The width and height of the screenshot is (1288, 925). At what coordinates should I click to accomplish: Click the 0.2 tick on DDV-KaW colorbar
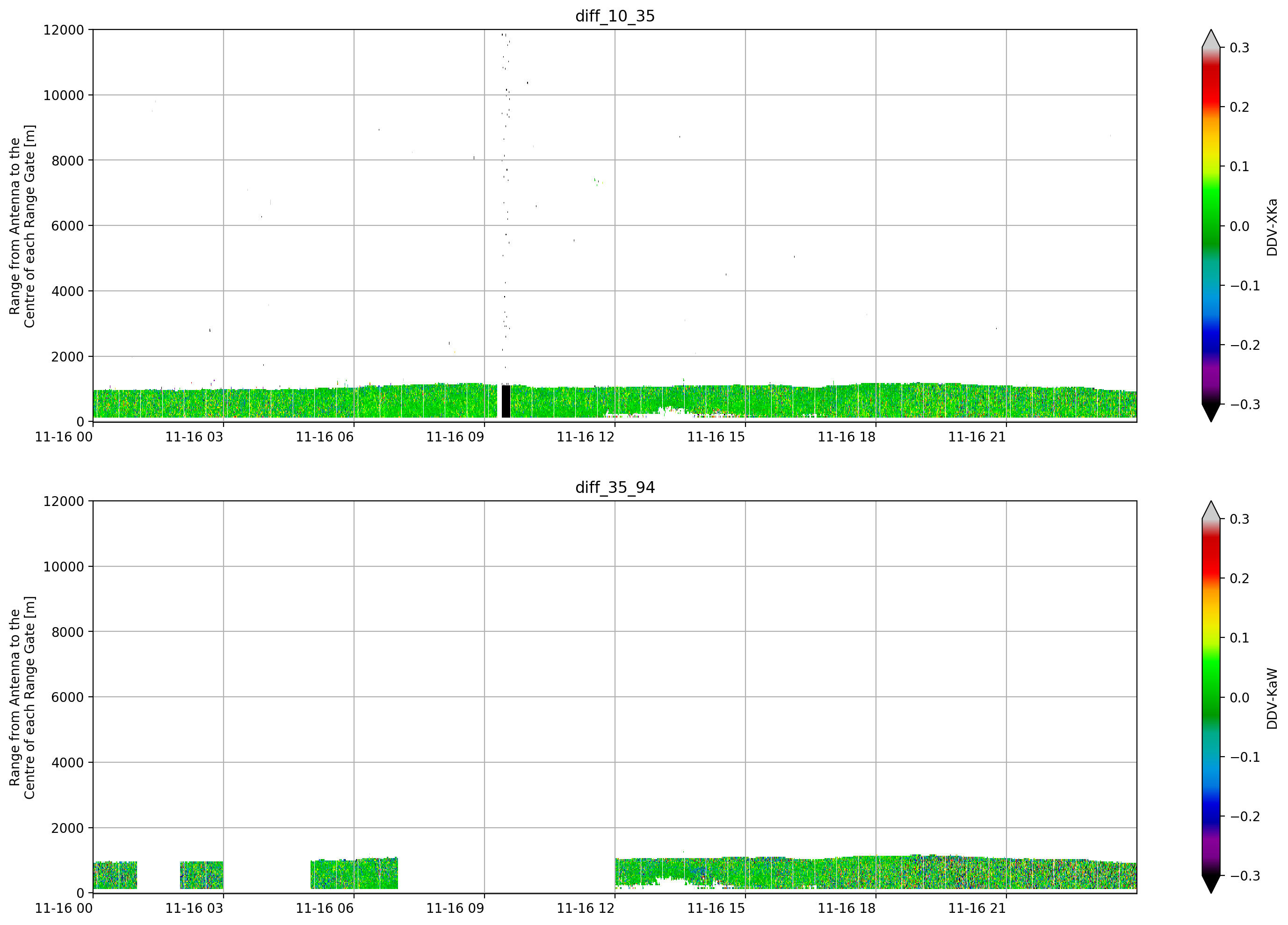pos(1240,578)
